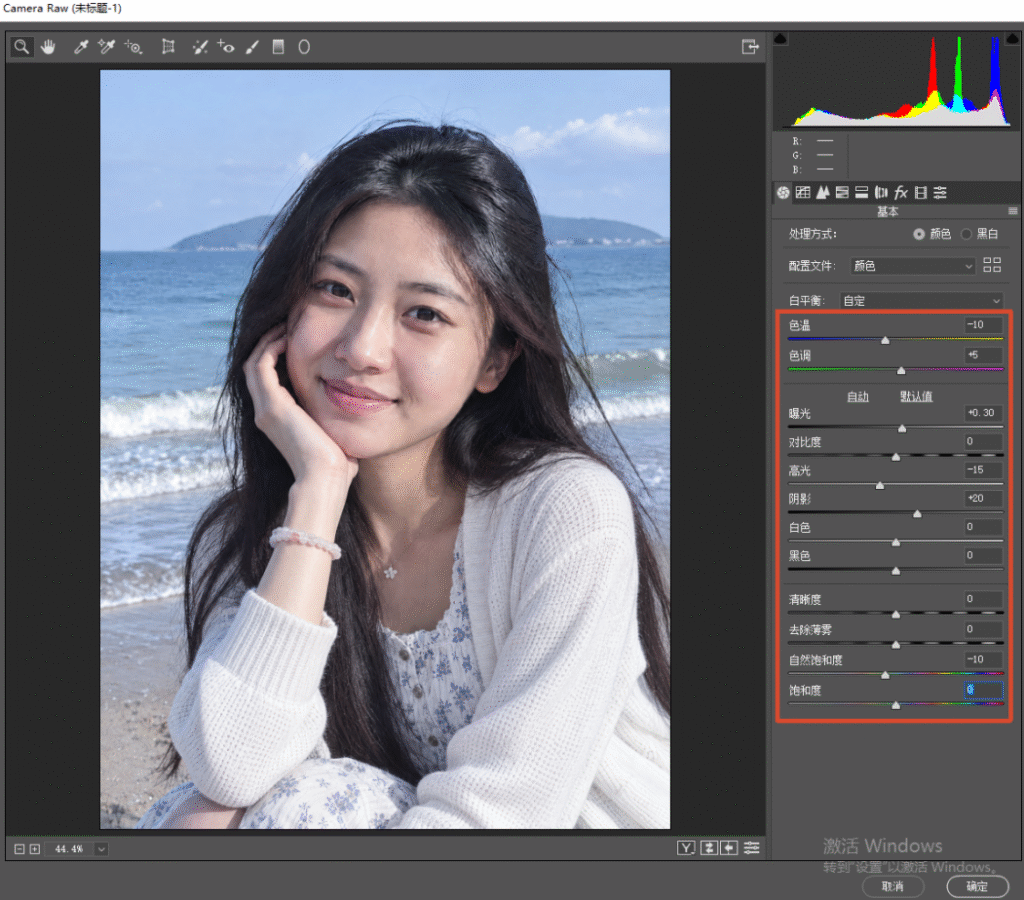Image resolution: width=1024 pixels, height=900 pixels.
Task: Cycle before/after views with Y icon
Action: (686, 848)
